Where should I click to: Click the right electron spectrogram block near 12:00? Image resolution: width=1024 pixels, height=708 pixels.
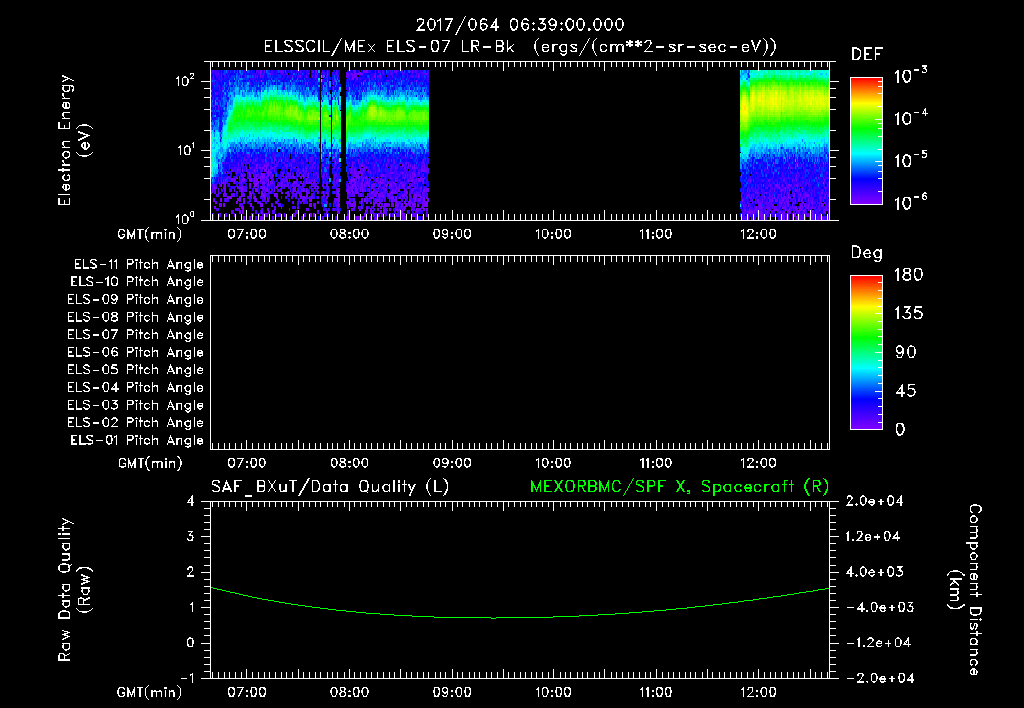pyautogui.click(x=784, y=144)
